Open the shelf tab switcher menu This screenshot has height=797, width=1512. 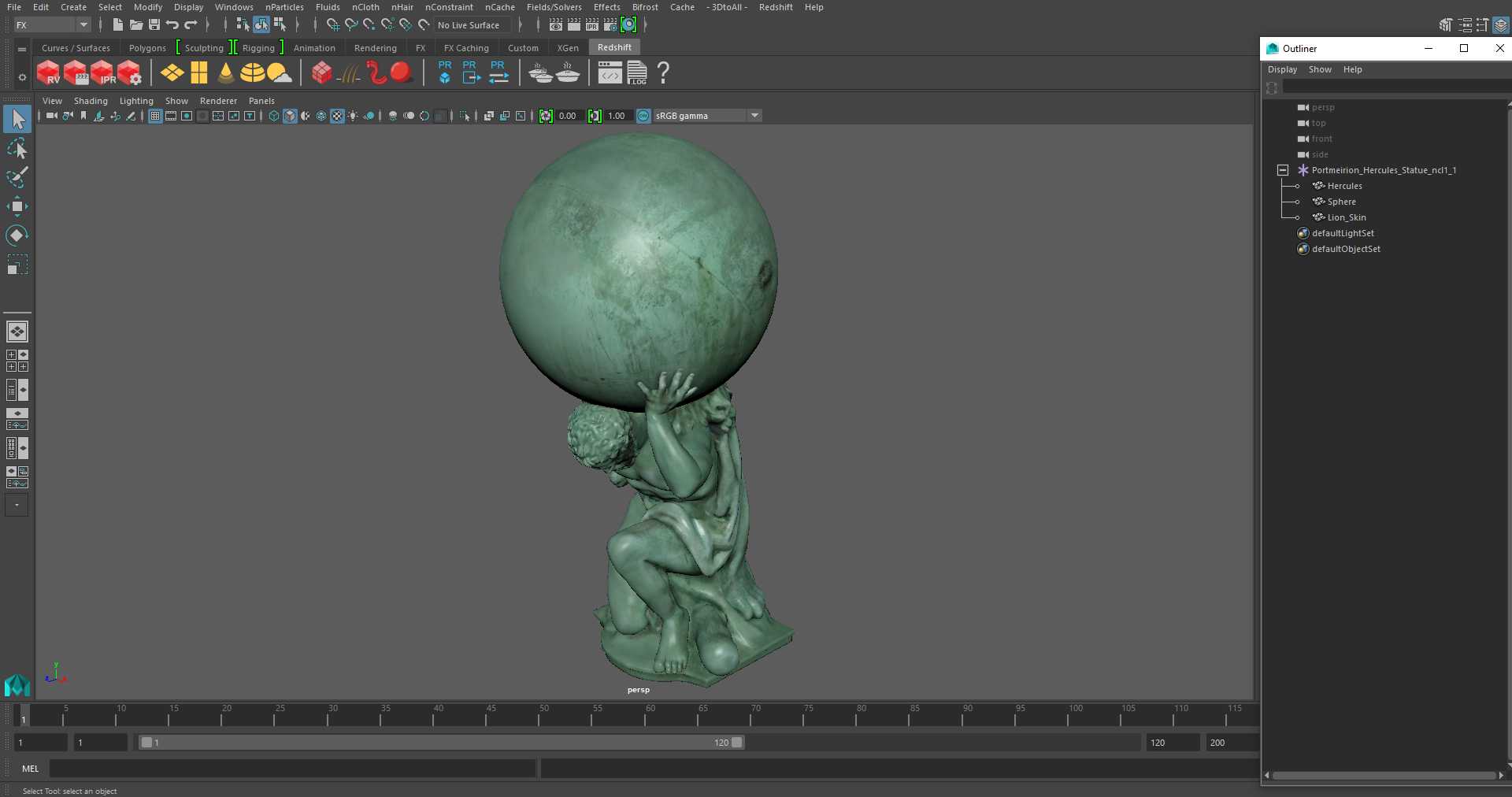(x=22, y=49)
